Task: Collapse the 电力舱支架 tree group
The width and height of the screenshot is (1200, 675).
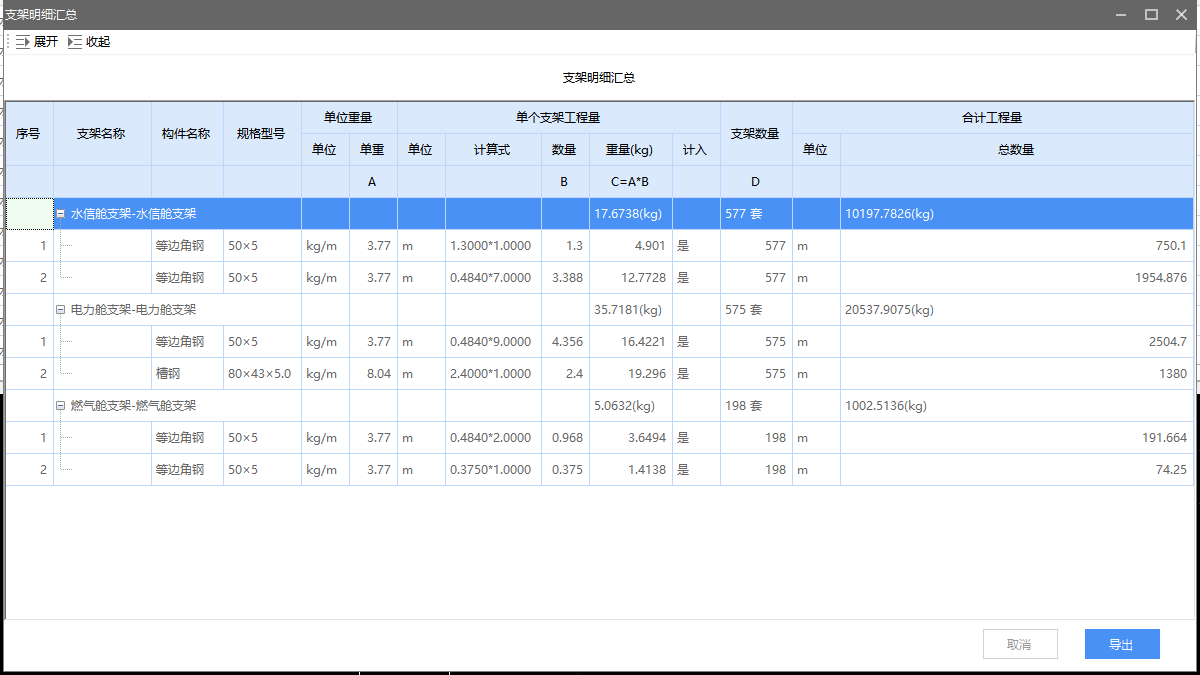Action: click(61, 310)
